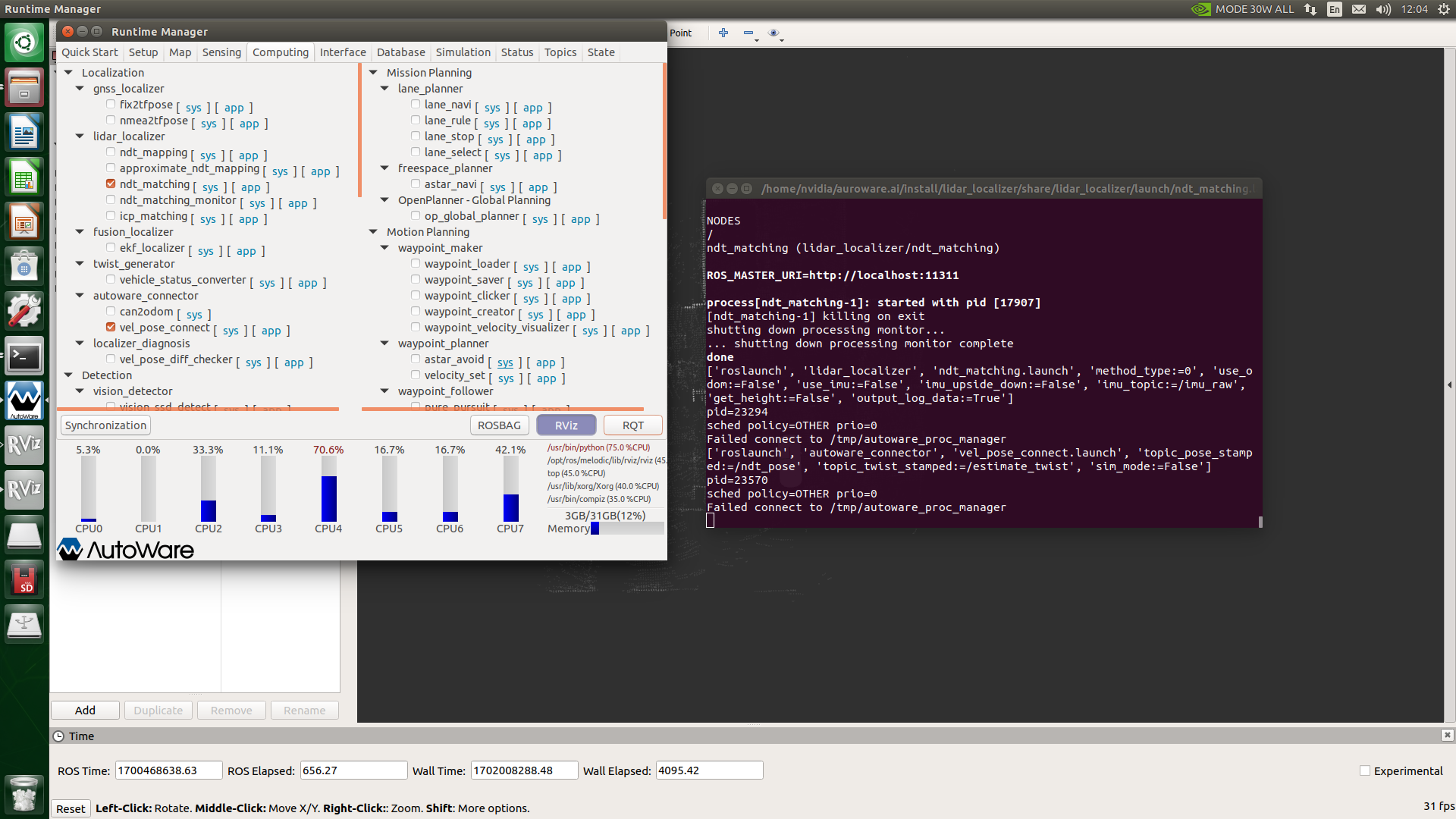
Task: Click the eye camera icon in RViz toolbar
Action: click(x=773, y=33)
